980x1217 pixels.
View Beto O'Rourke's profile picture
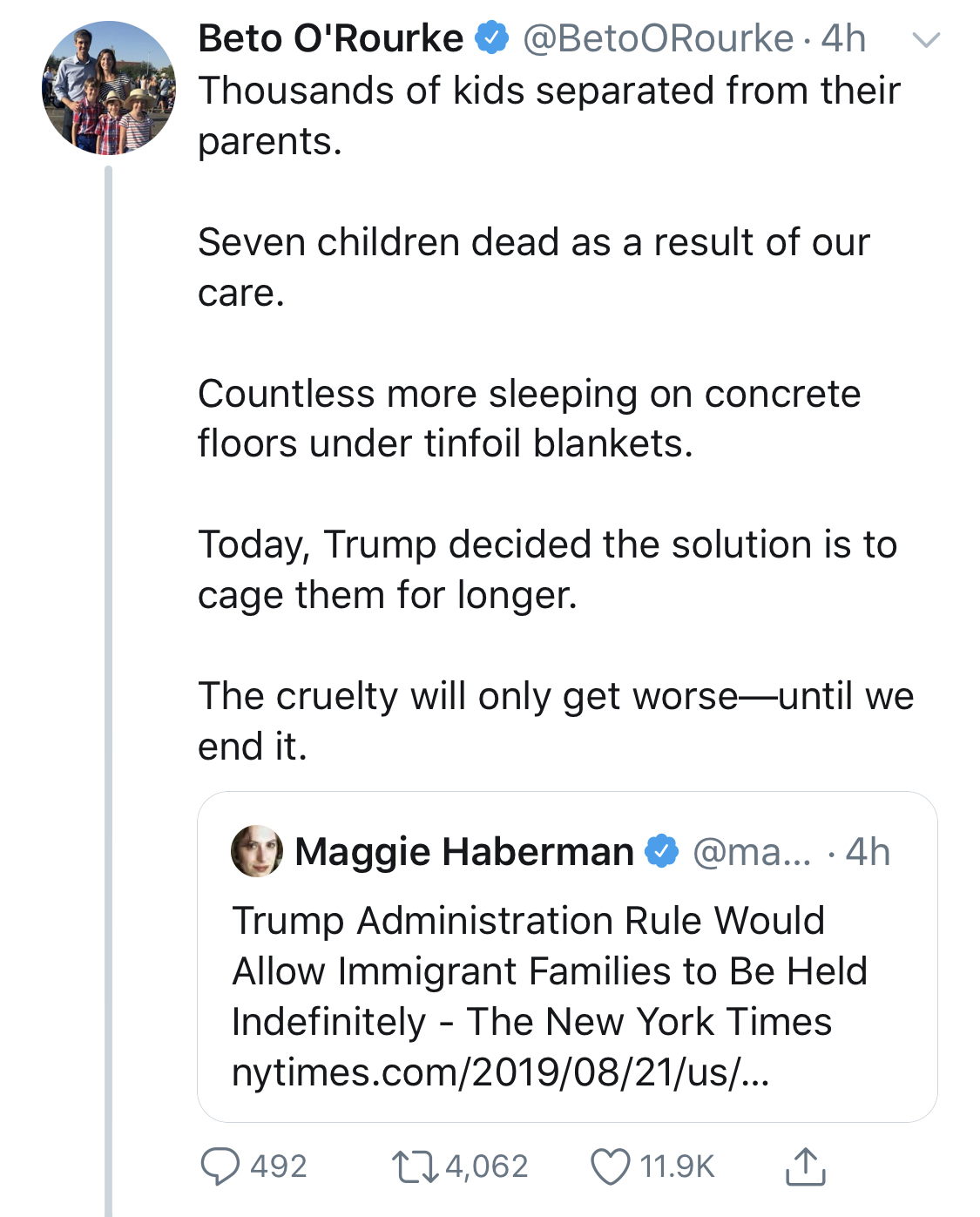[x=109, y=88]
